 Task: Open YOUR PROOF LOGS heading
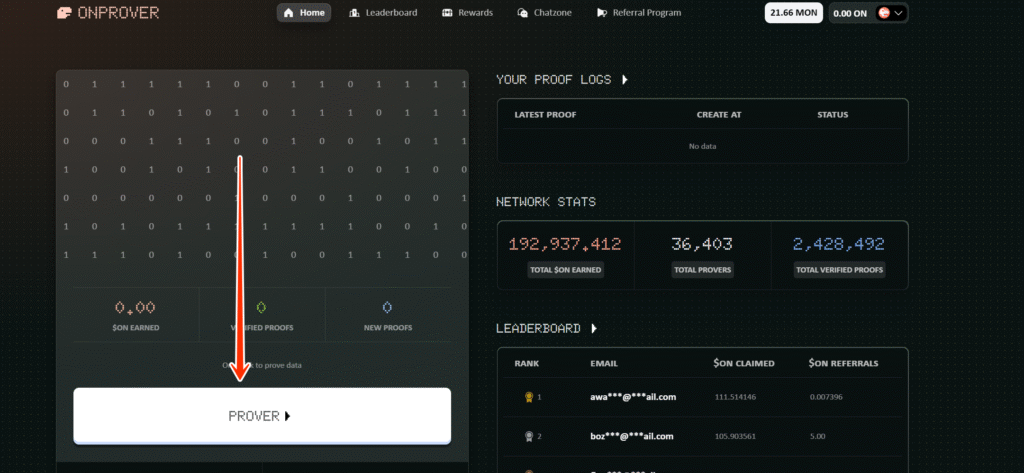tap(554, 80)
